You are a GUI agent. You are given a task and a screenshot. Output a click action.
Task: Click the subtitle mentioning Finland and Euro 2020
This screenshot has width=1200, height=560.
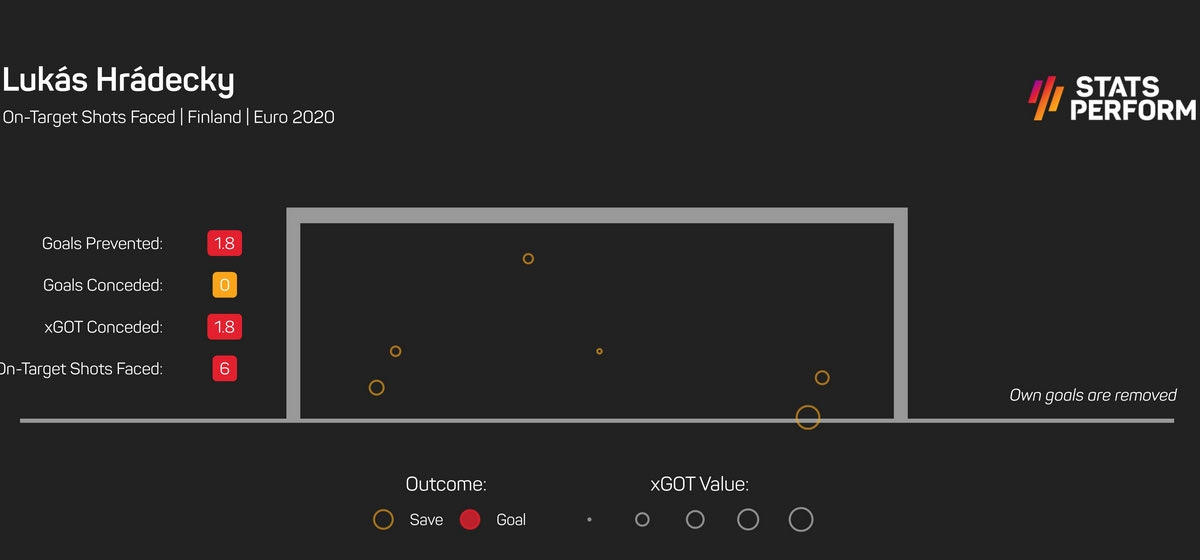pyautogui.click(x=168, y=117)
